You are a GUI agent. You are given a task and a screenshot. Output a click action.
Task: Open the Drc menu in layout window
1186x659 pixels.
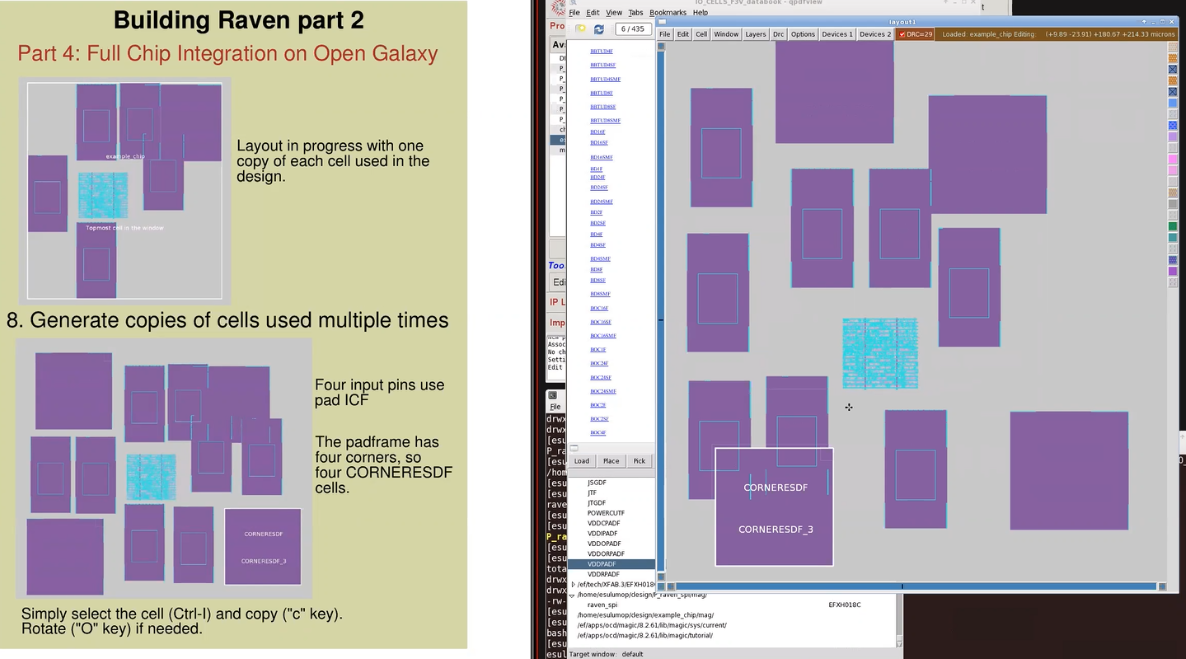[778, 33]
